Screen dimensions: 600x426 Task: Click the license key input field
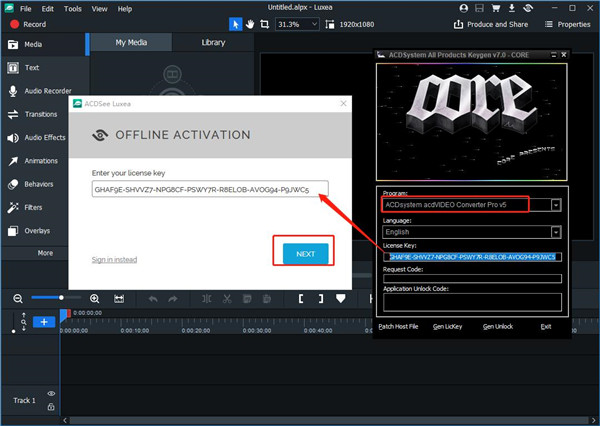210,189
